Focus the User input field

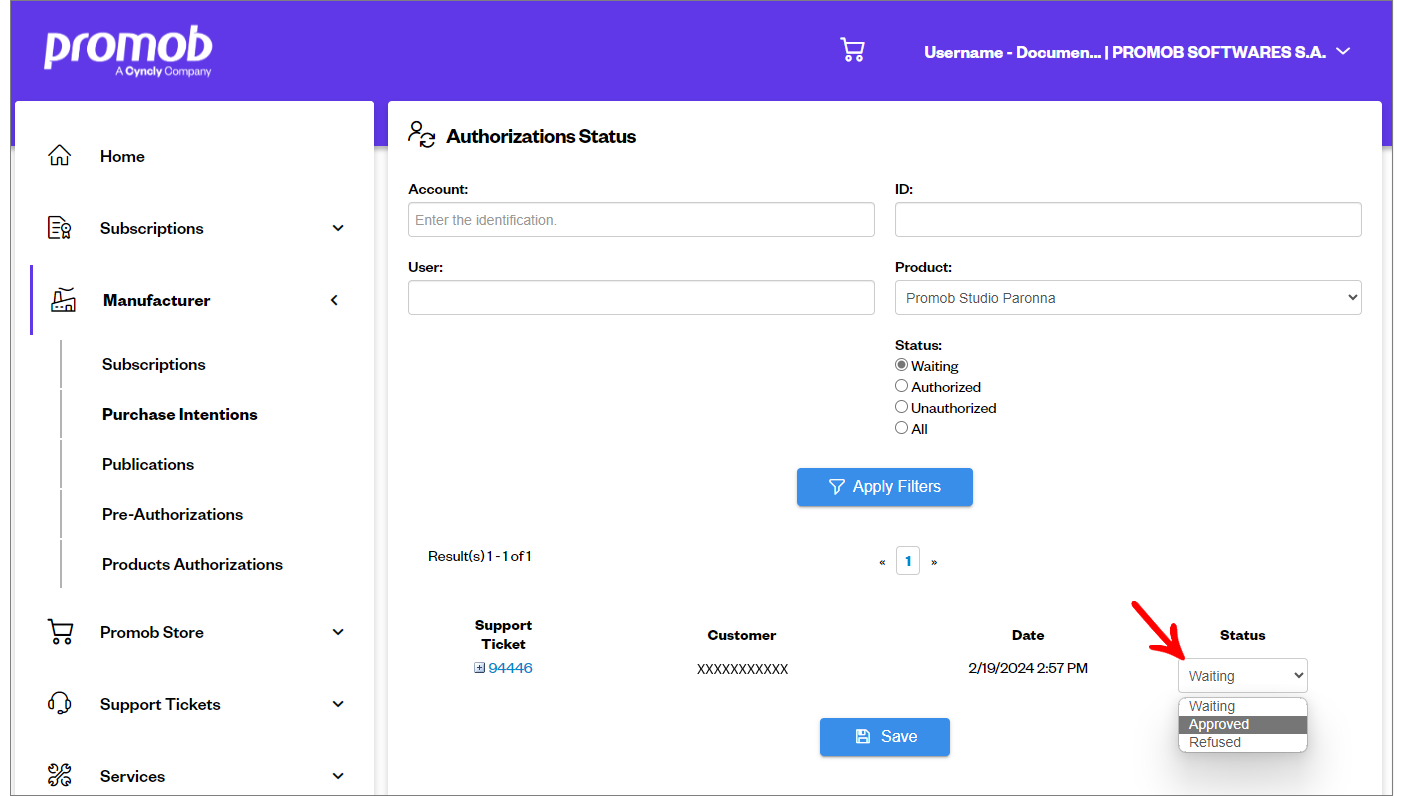(x=641, y=298)
